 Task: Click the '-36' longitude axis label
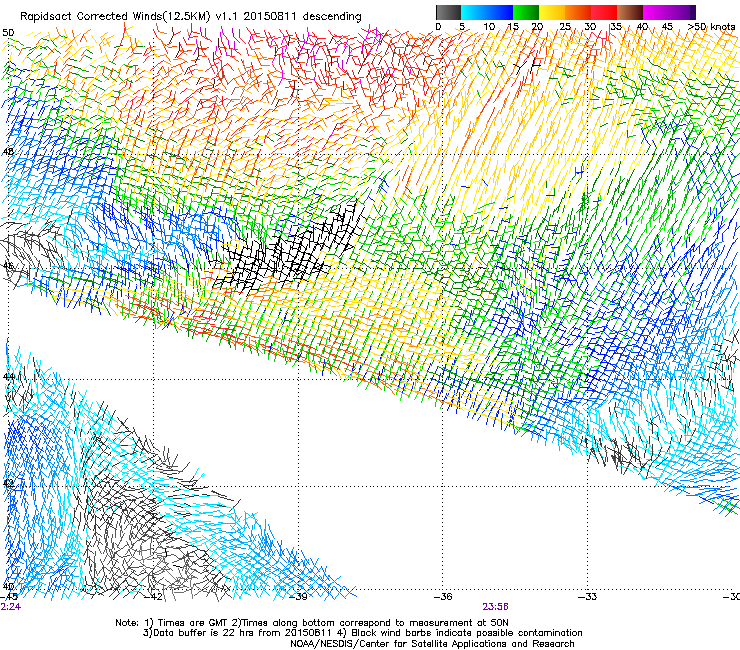(443, 597)
